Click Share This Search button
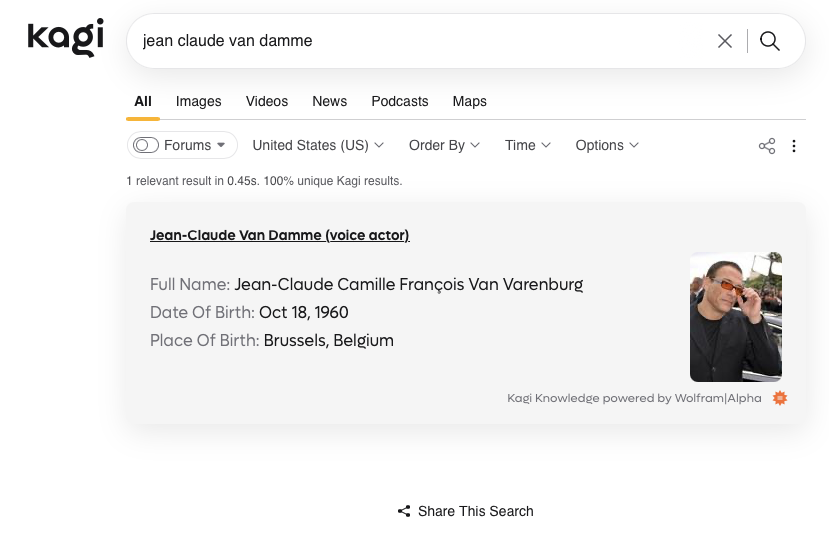829x544 pixels. coord(465,511)
